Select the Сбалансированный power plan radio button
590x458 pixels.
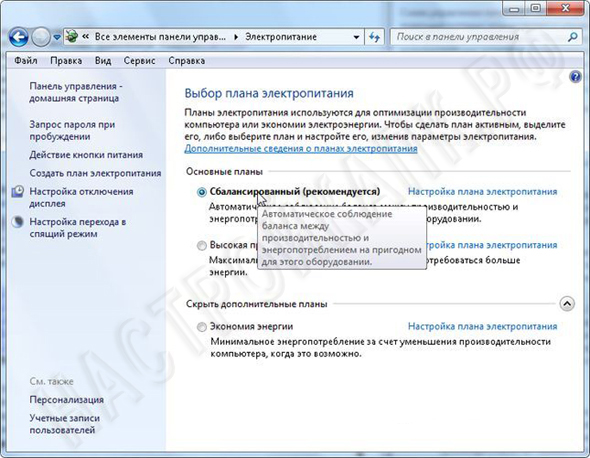click(x=202, y=192)
